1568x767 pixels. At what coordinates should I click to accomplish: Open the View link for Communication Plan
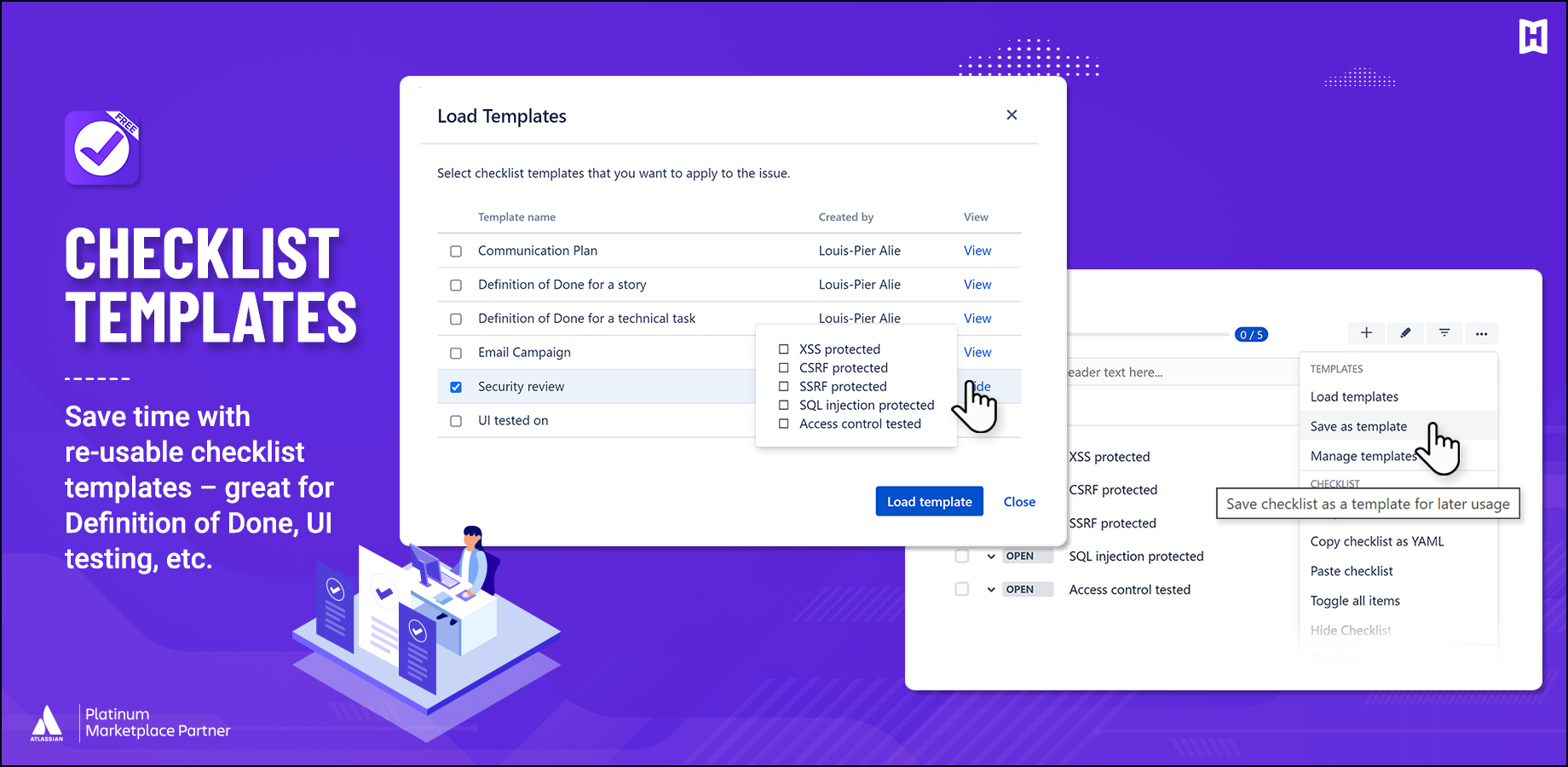point(977,250)
